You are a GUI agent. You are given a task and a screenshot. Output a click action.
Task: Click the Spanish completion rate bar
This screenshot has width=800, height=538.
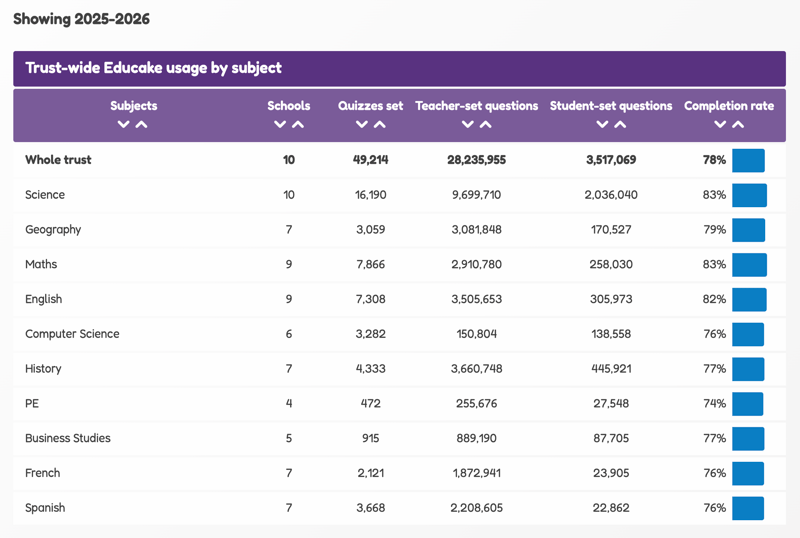point(748,508)
